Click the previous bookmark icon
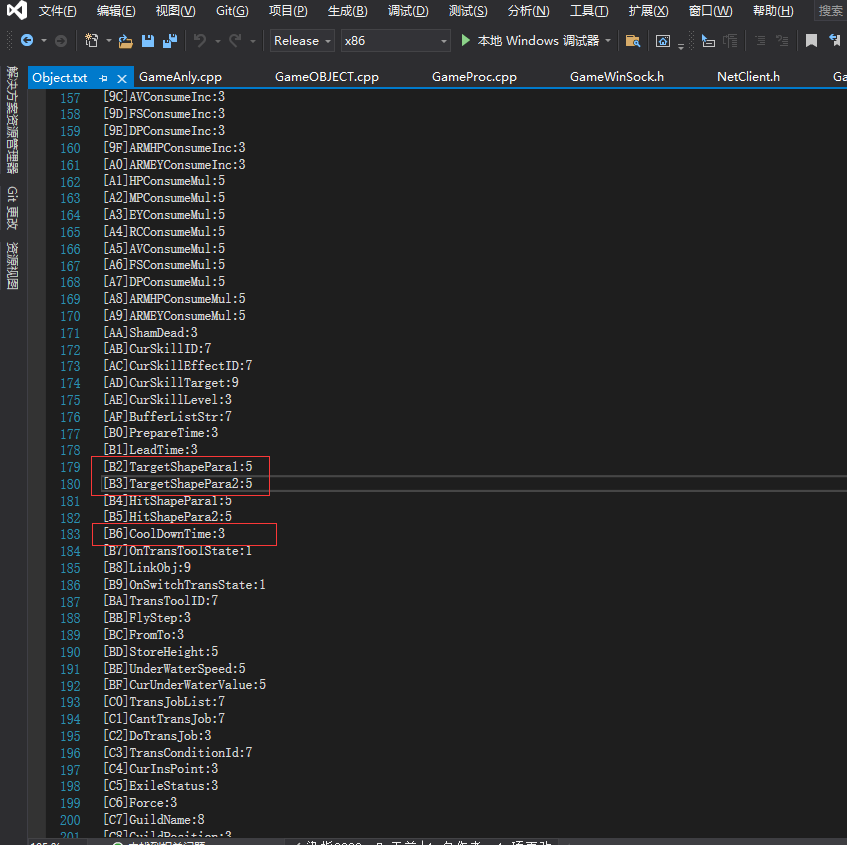The height and width of the screenshot is (845, 847). [835, 41]
